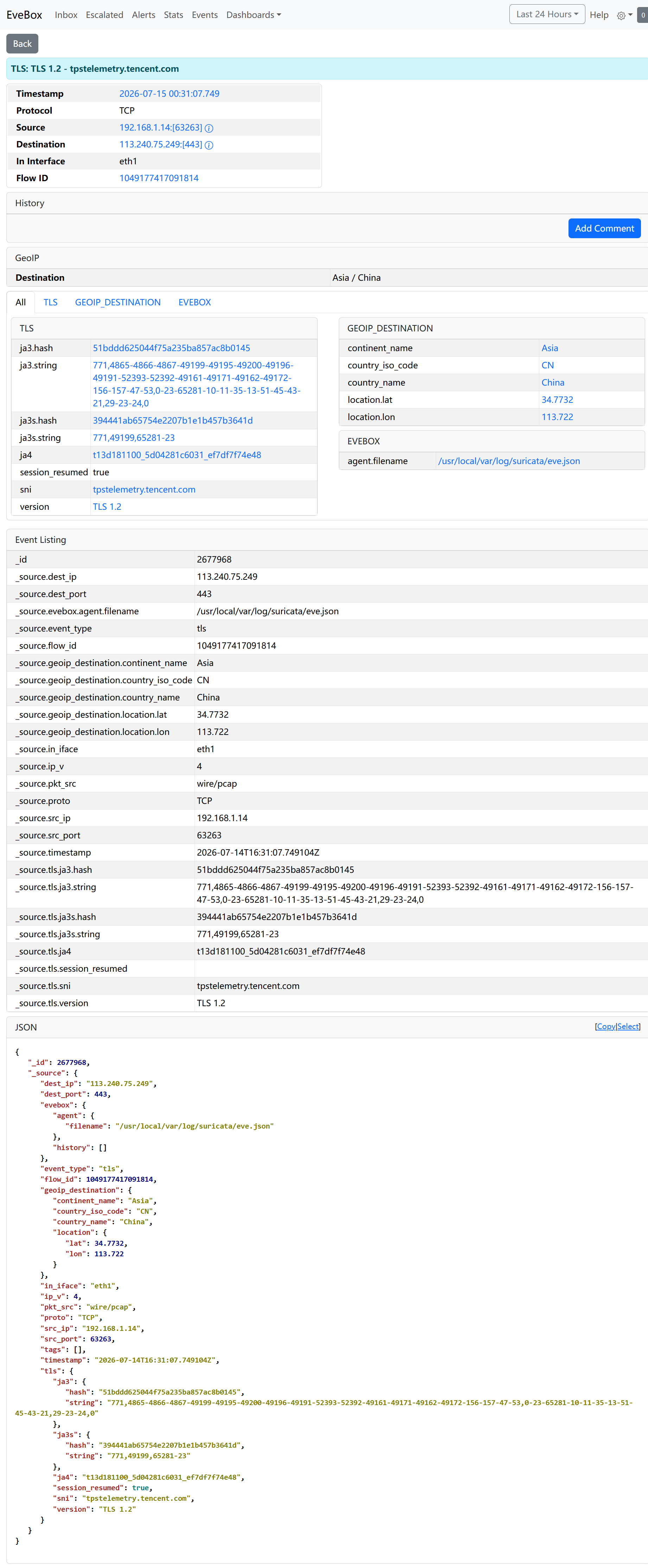Click country_name value China

click(x=552, y=383)
